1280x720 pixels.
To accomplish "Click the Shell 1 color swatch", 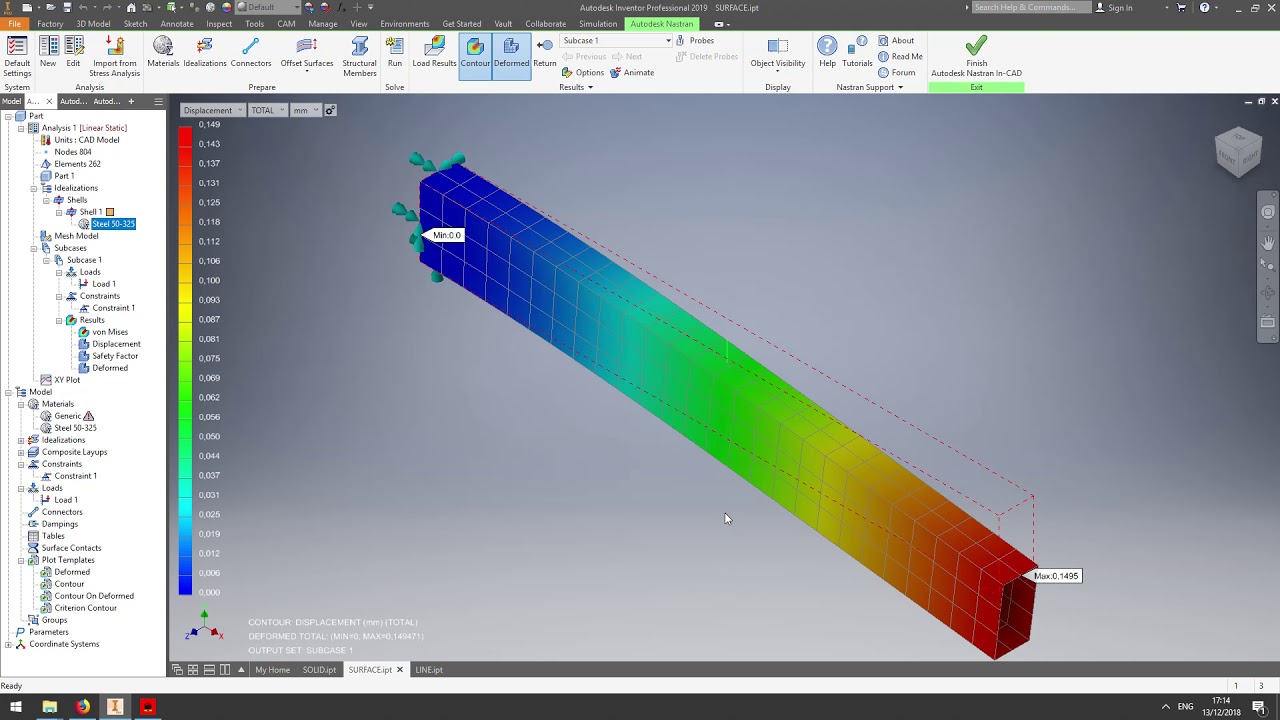I will click(x=110, y=212).
